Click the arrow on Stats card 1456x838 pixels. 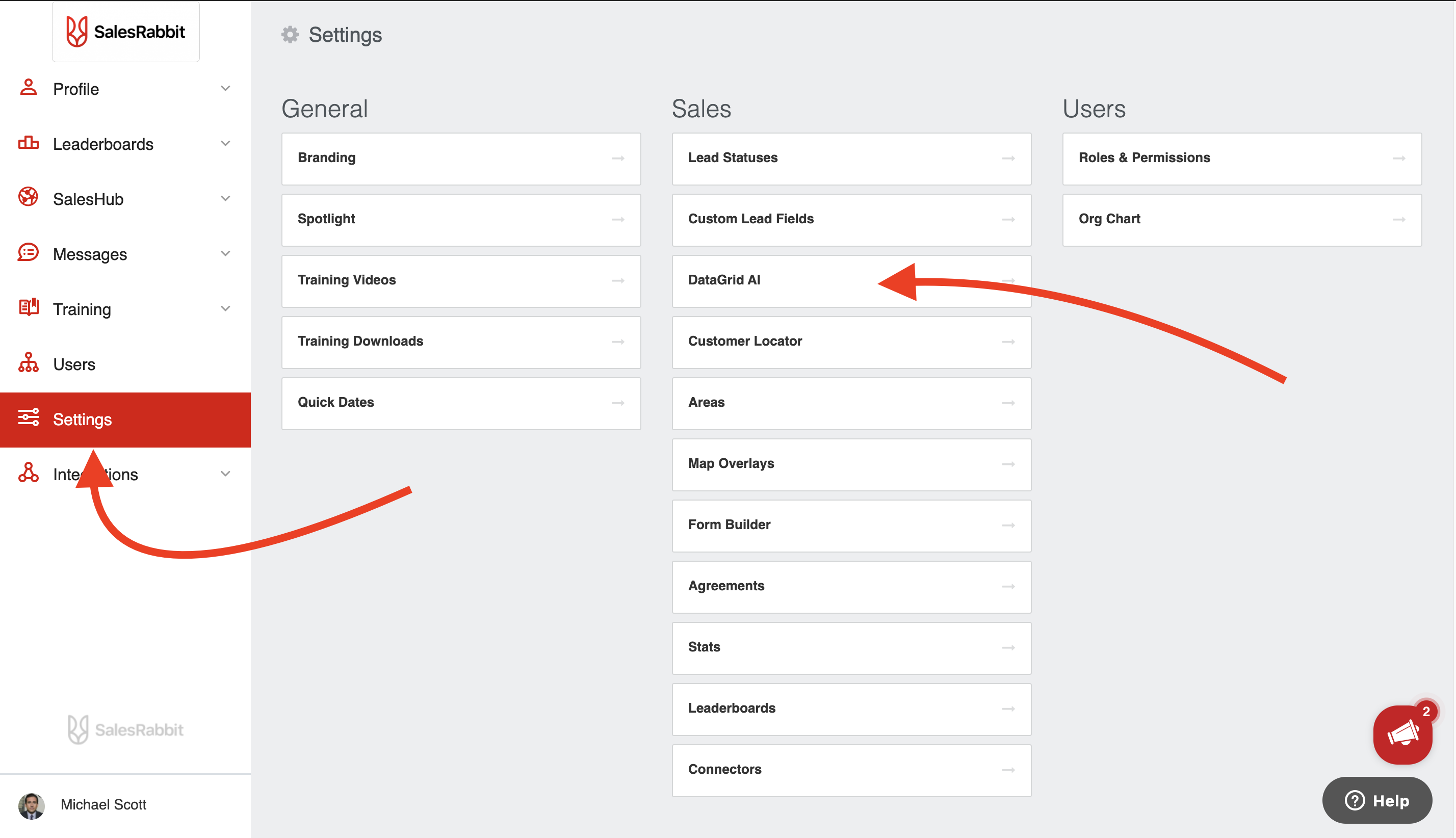pyautogui.click(x=1008, y=647)
